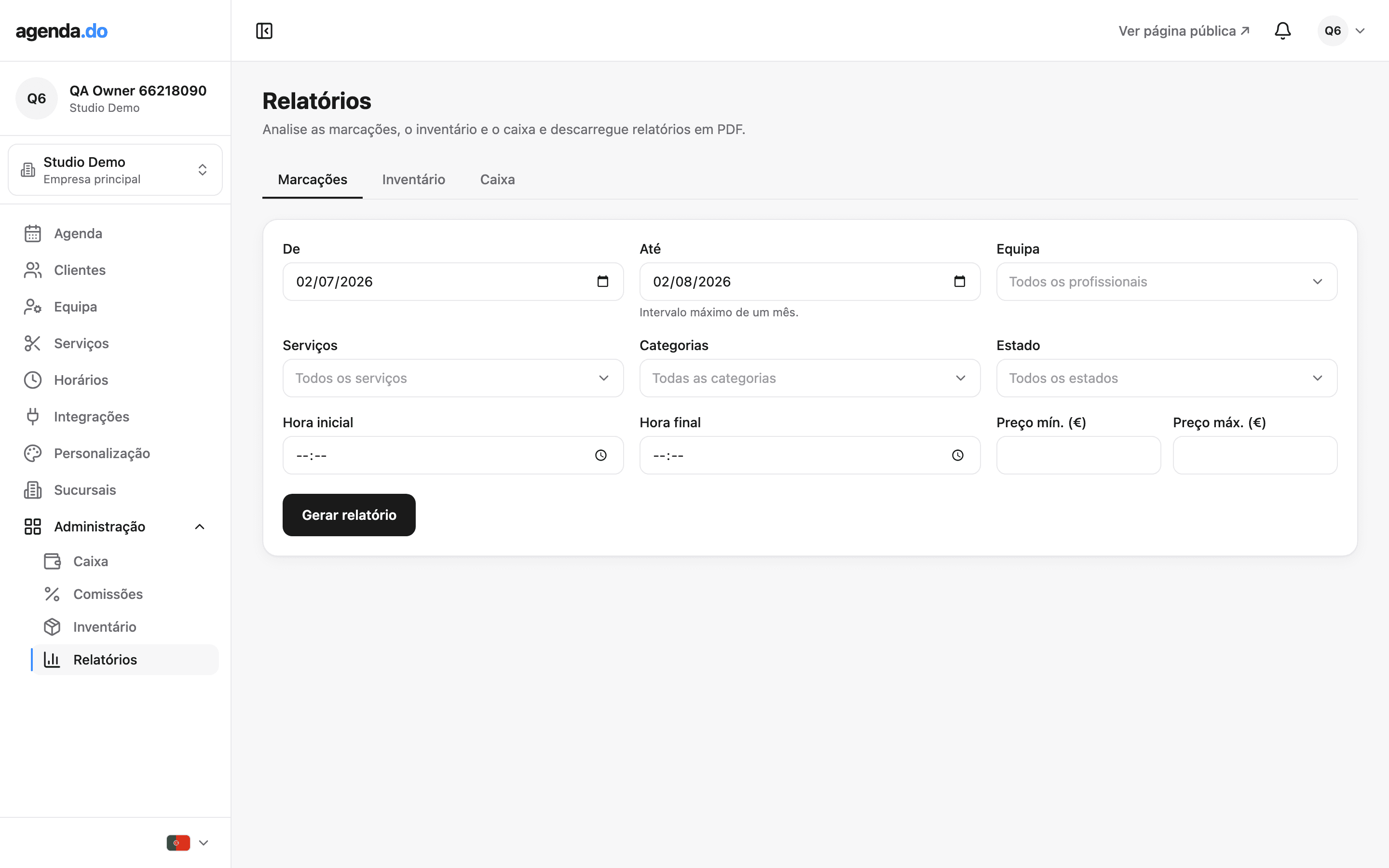Open Personalização via the palette icon
Screen dimensions: 1389x868
[33, 453]
